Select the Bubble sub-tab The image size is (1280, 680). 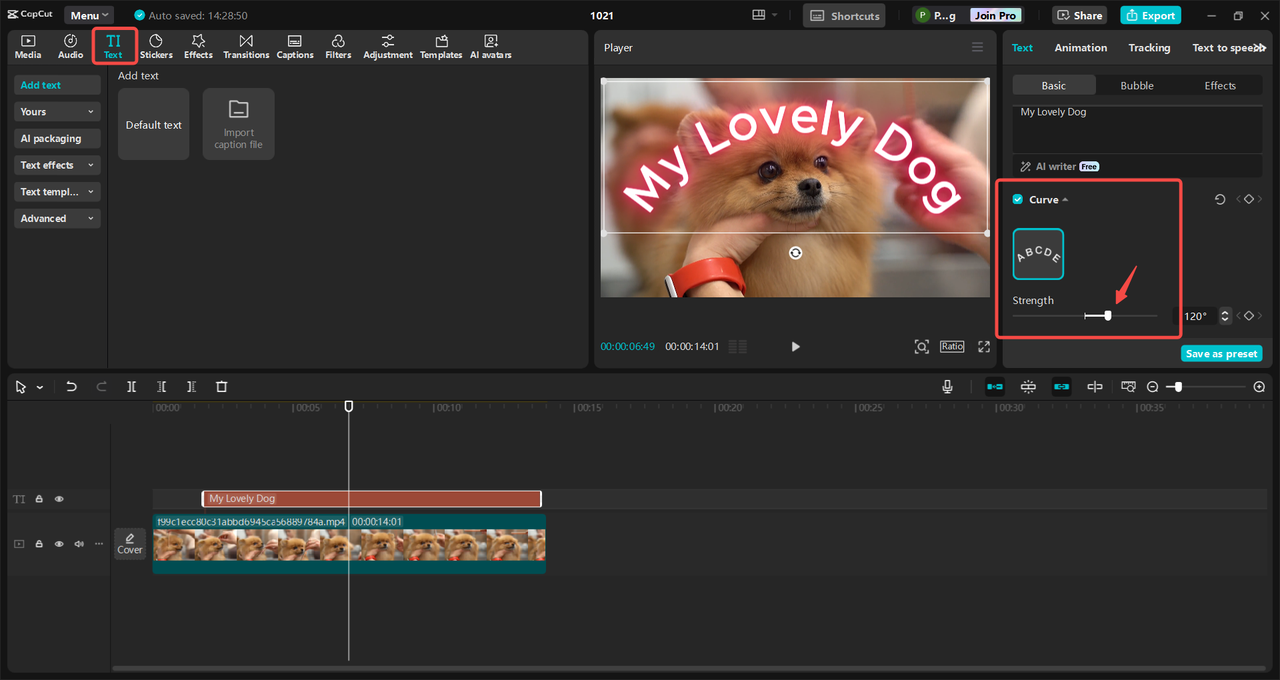coord(1137,86)
